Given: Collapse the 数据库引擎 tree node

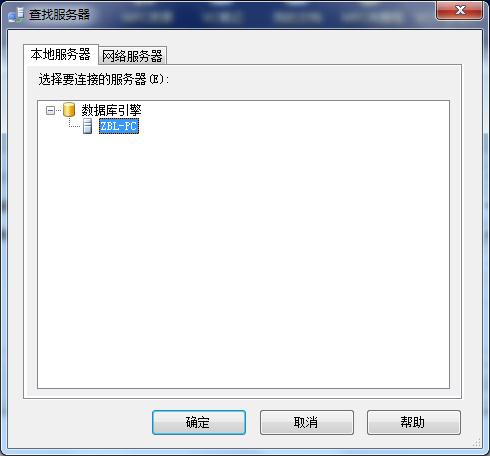Looking at the screenshot, I should (50, 110).
